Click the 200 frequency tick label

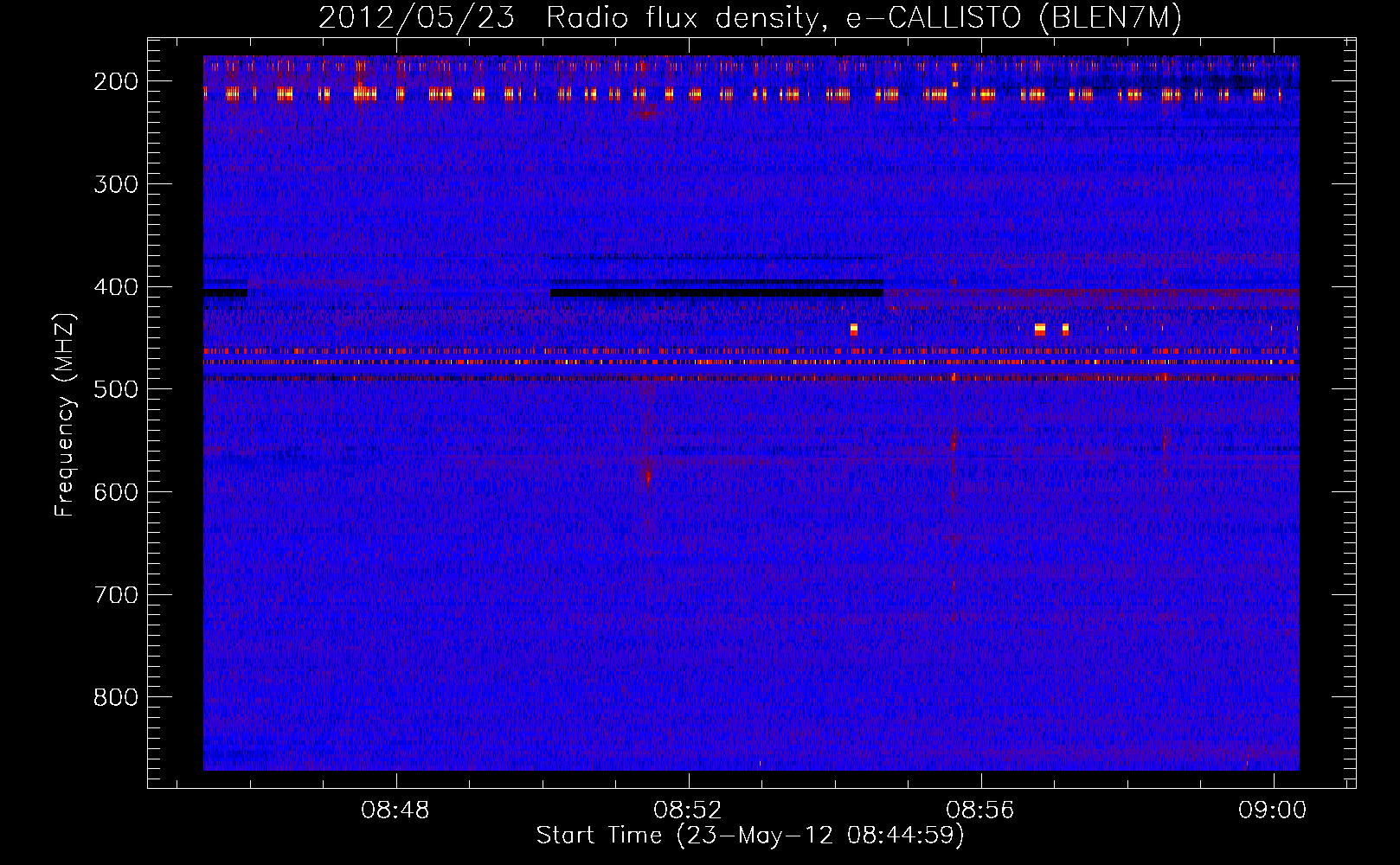tap(116, 81)
